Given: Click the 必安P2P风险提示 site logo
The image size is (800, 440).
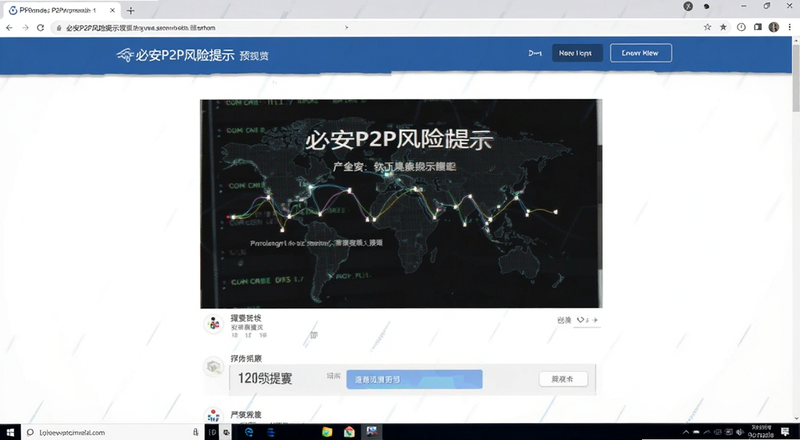Looking at the screenshot, I should click(x=125, y=55).
